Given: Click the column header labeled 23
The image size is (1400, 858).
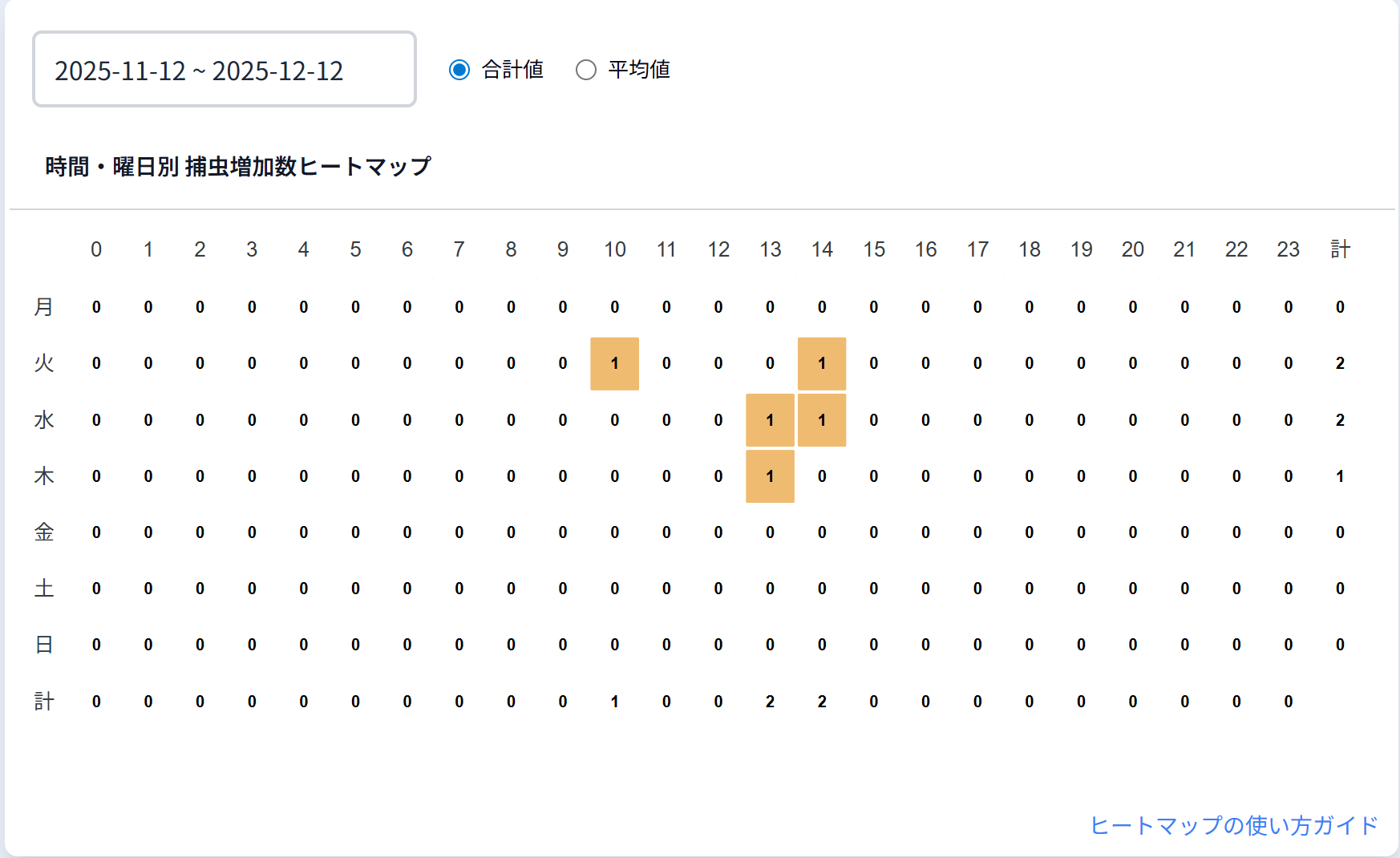Looking at the screenshot, I should point(1289,249).
